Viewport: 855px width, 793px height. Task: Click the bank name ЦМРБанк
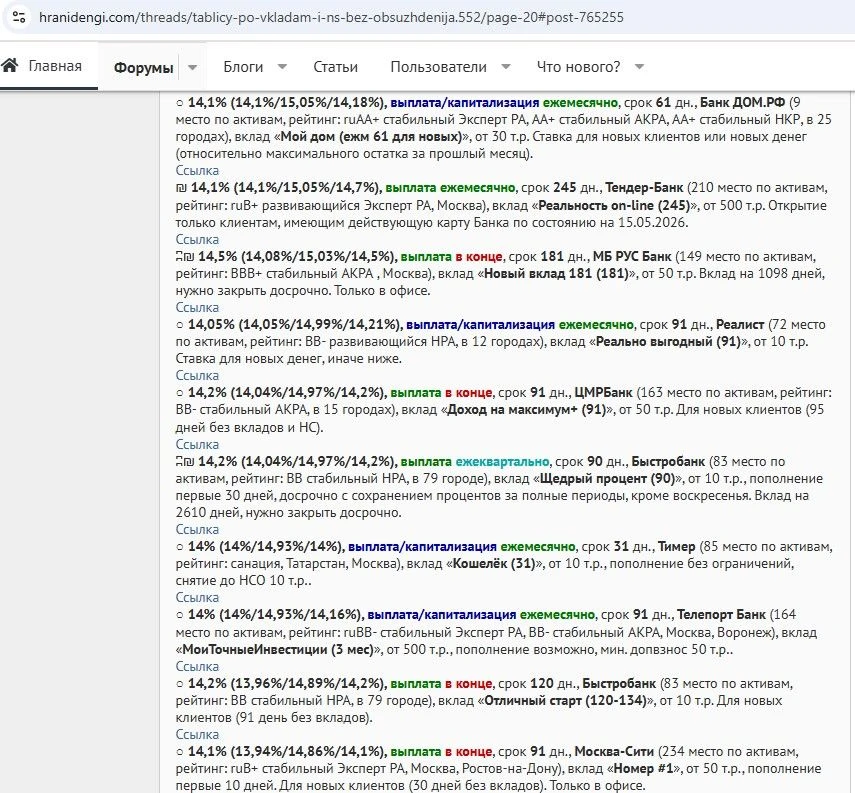click(x=603, y=393)
